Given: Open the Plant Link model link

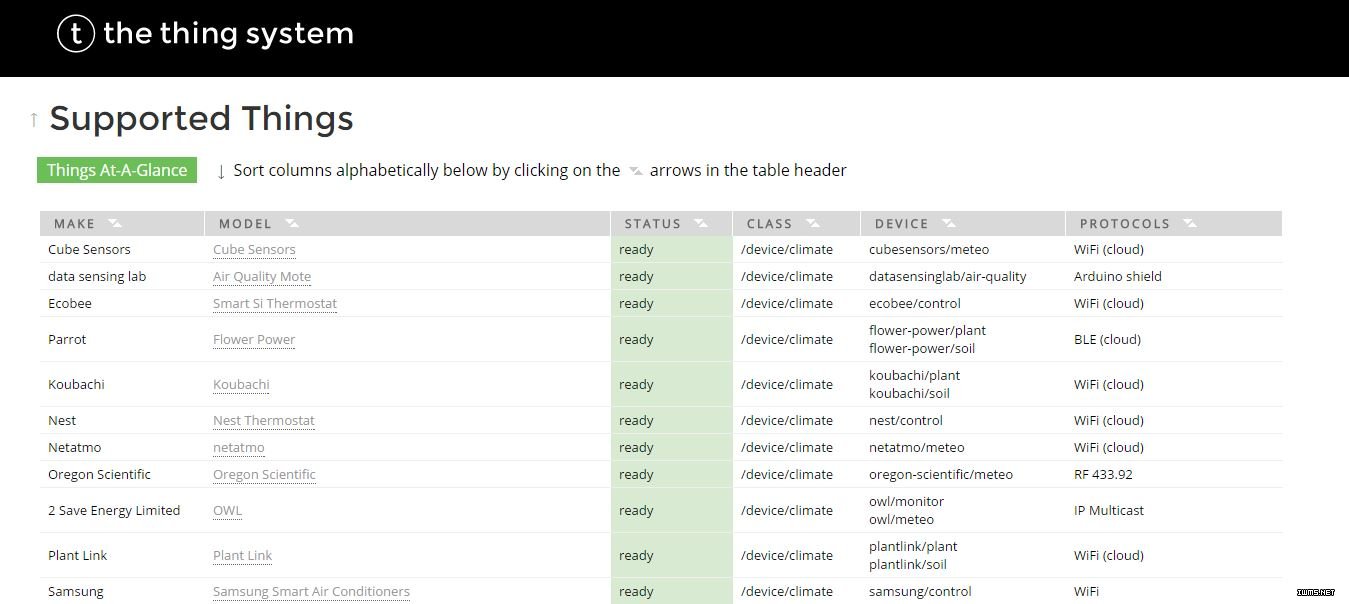Looking at the screenshot, I should [x=243, y=556].
